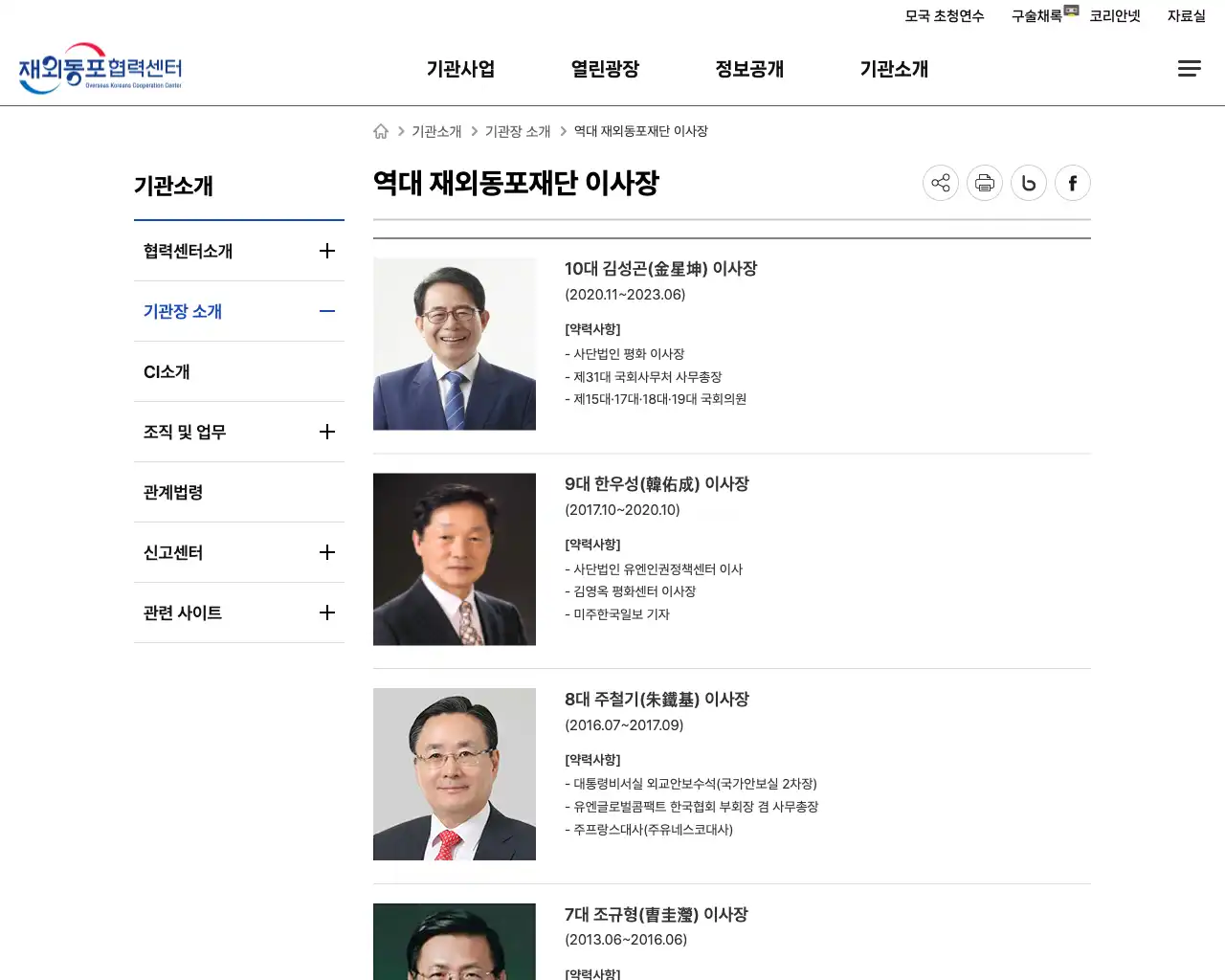Click breadcrumb text 역대 재외동포재단 이사장
1225x980 pixels.
[640, 131]
